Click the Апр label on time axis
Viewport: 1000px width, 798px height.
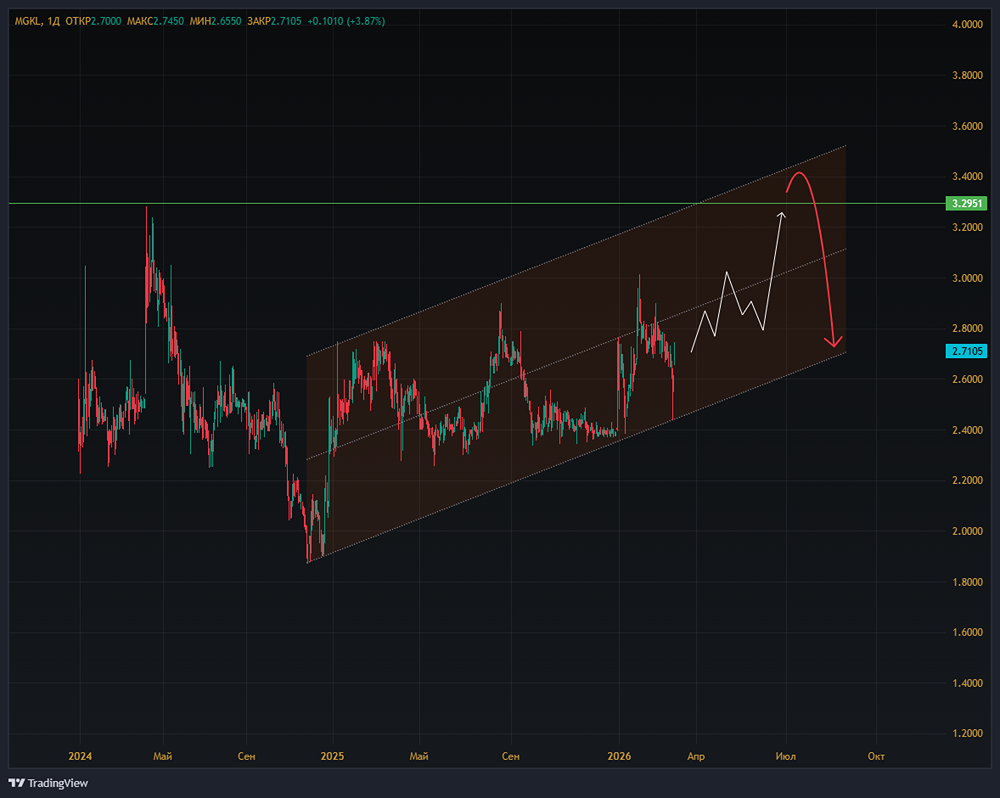click(696, 756)
